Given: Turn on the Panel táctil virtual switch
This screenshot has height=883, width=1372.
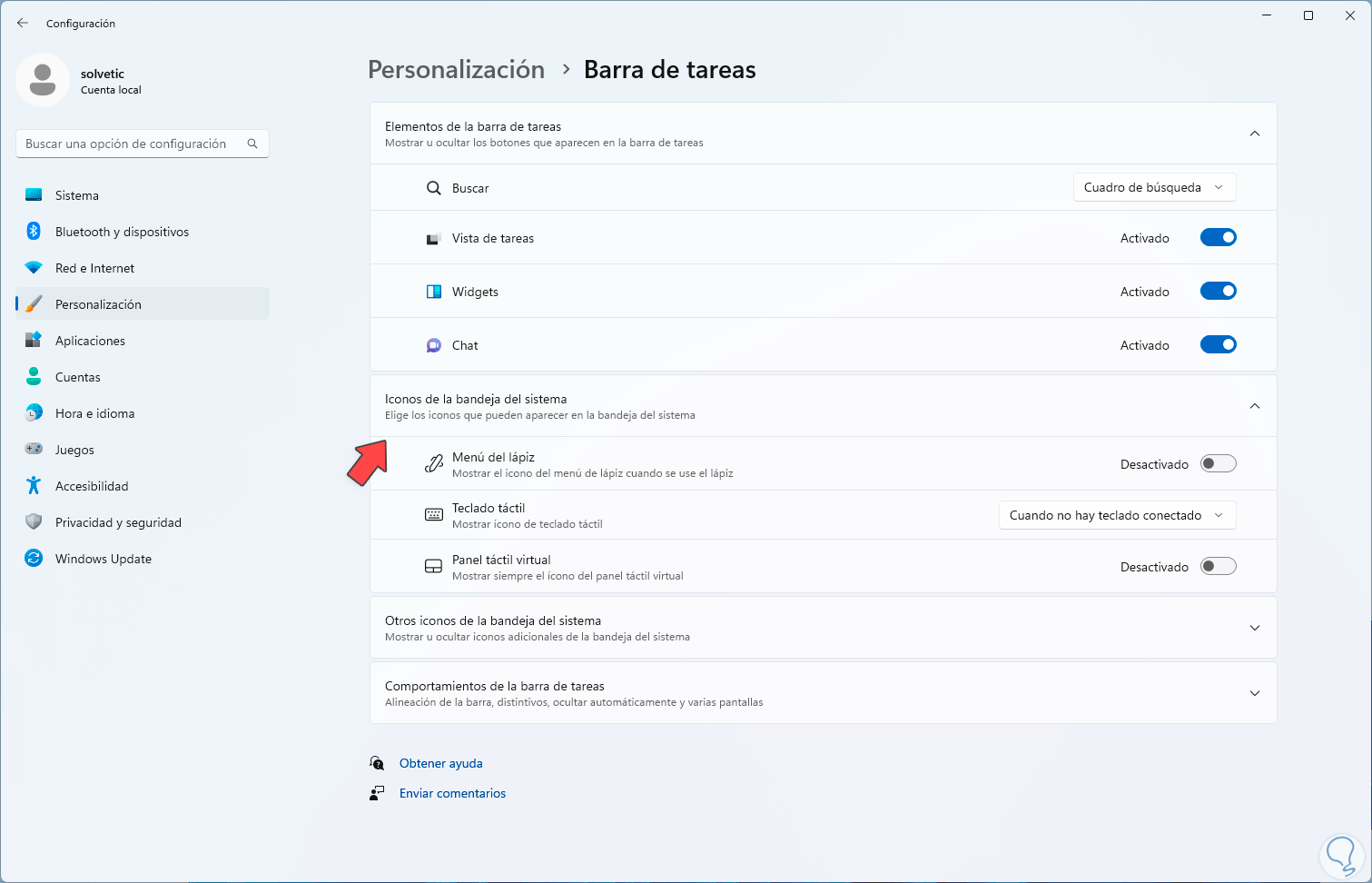Looking at the screenshot, I should point(1218,567).
